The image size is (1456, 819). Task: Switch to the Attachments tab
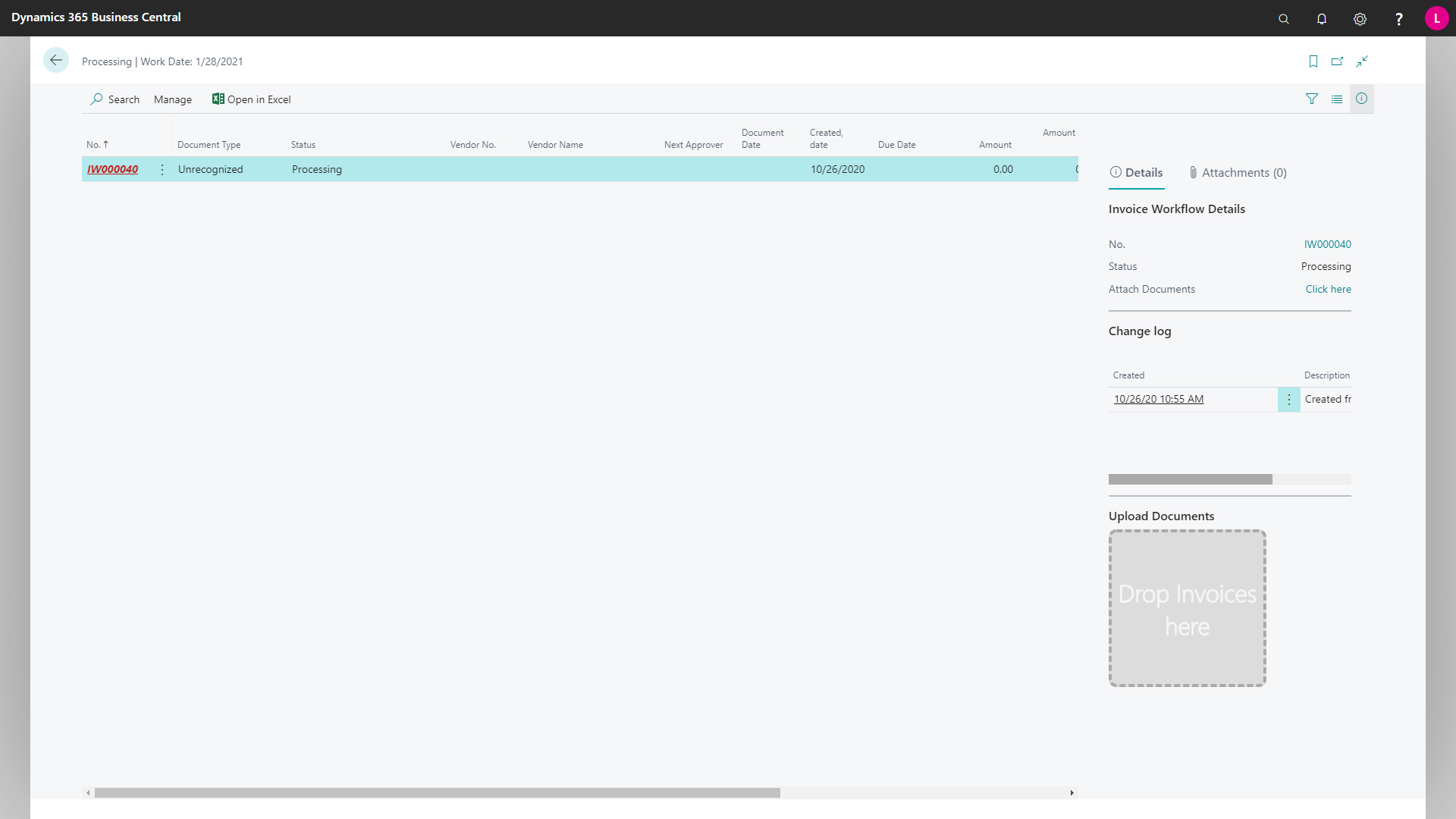point(1244,172)
